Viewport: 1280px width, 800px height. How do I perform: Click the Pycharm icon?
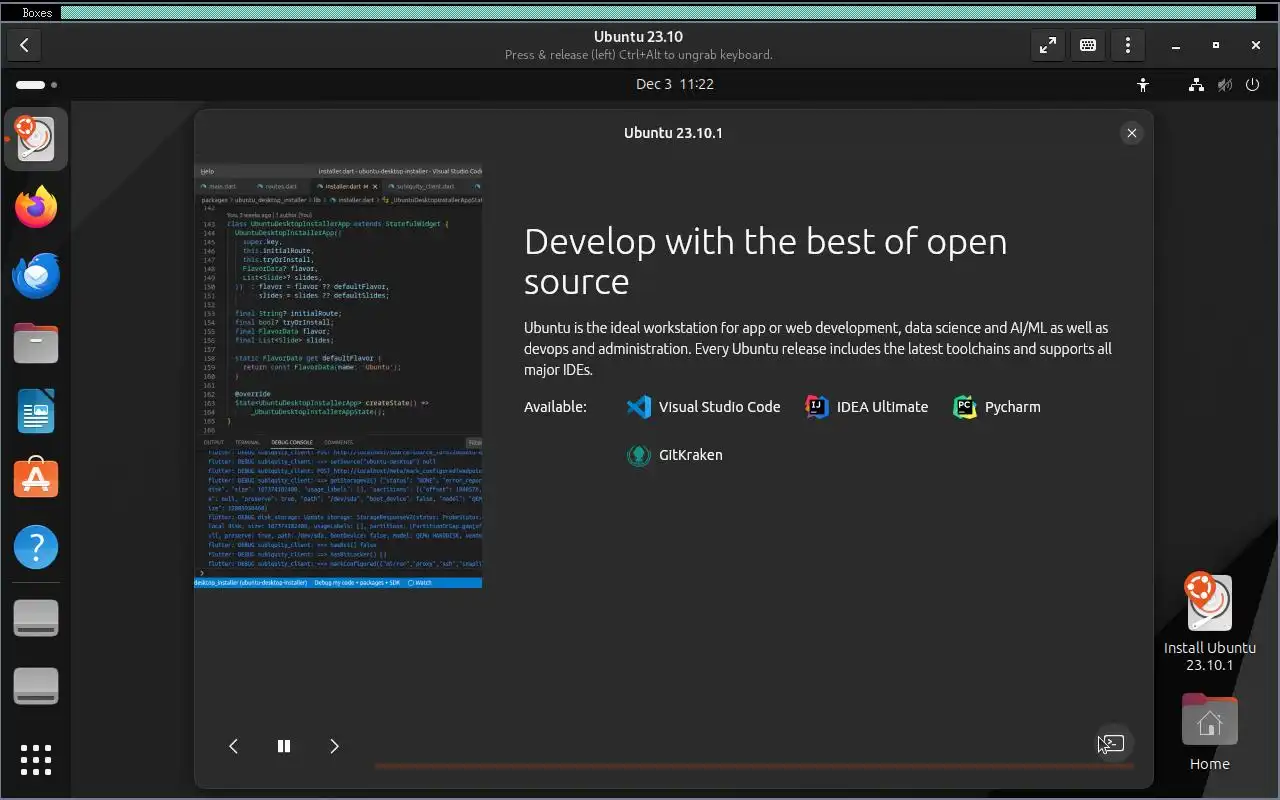point(964,407)
